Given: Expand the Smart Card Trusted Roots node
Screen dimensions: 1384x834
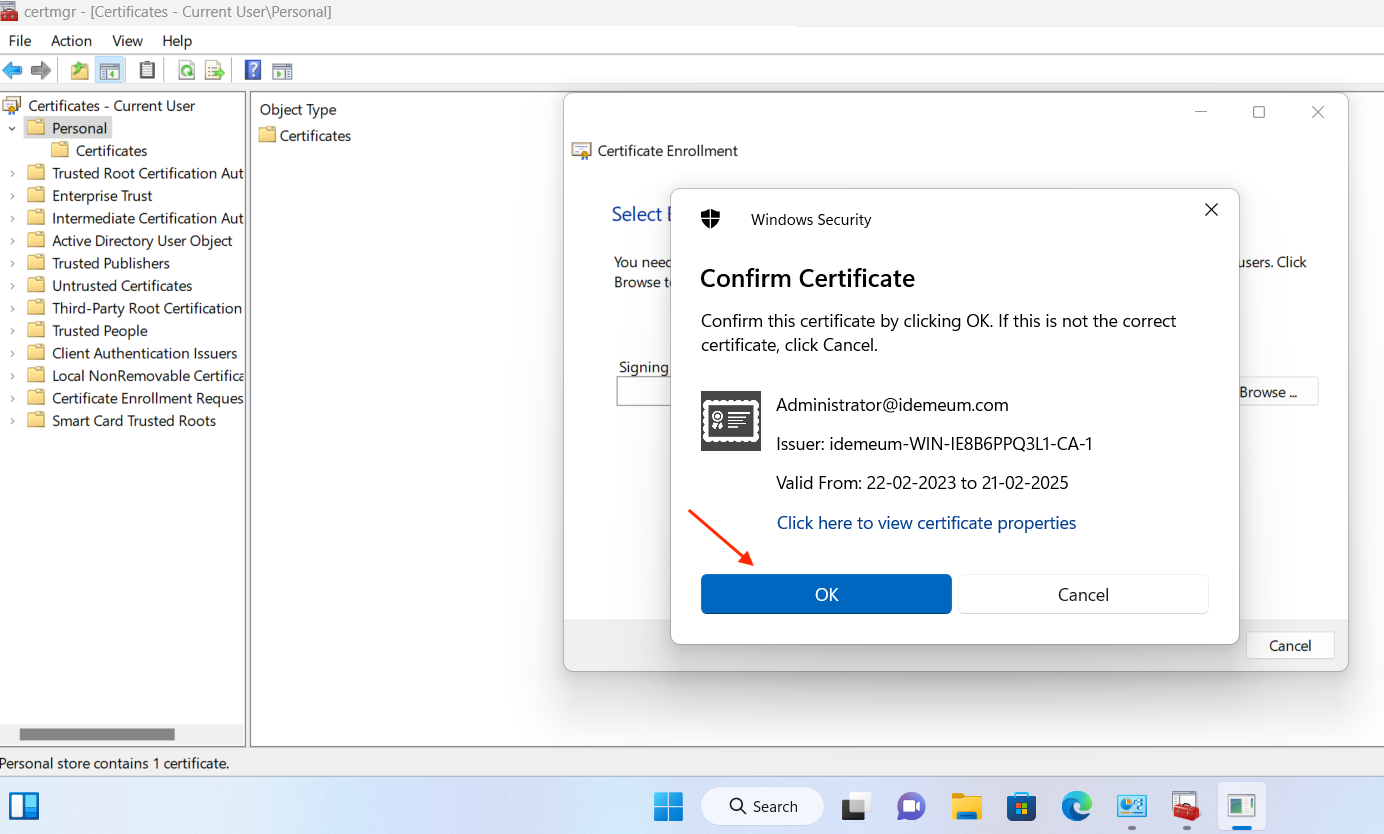Looking at the screenshot, I should click(x=12, y=421).
